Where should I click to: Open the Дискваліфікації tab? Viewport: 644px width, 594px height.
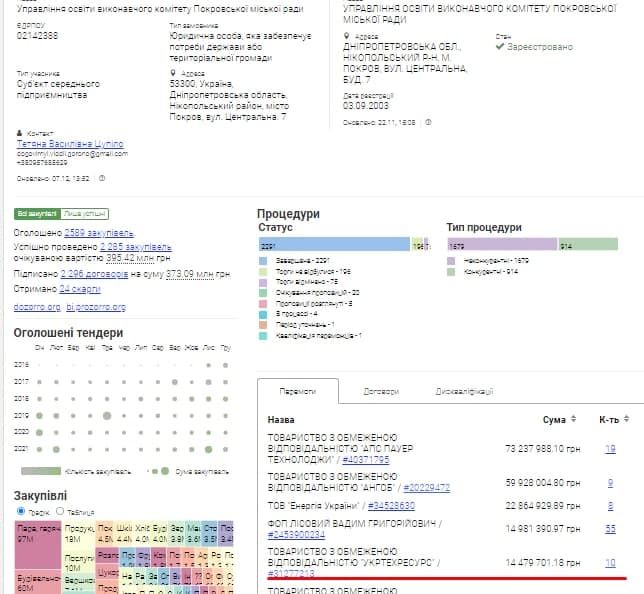point(463,392)
